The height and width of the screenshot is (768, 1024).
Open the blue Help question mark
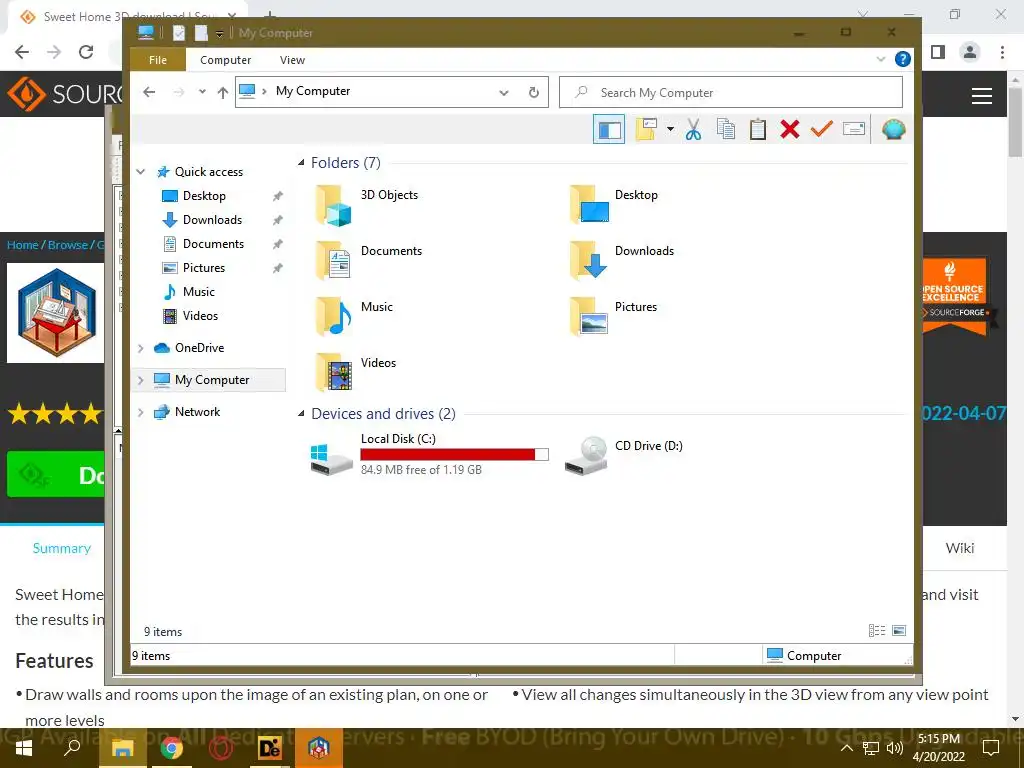point(903,59)
